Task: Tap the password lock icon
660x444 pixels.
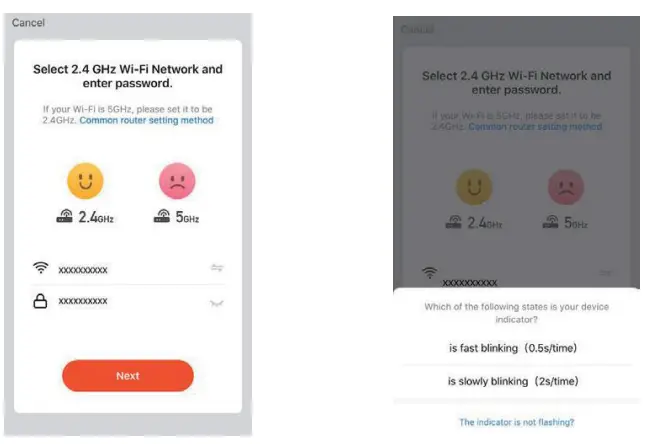Action: tap(41, 301)
